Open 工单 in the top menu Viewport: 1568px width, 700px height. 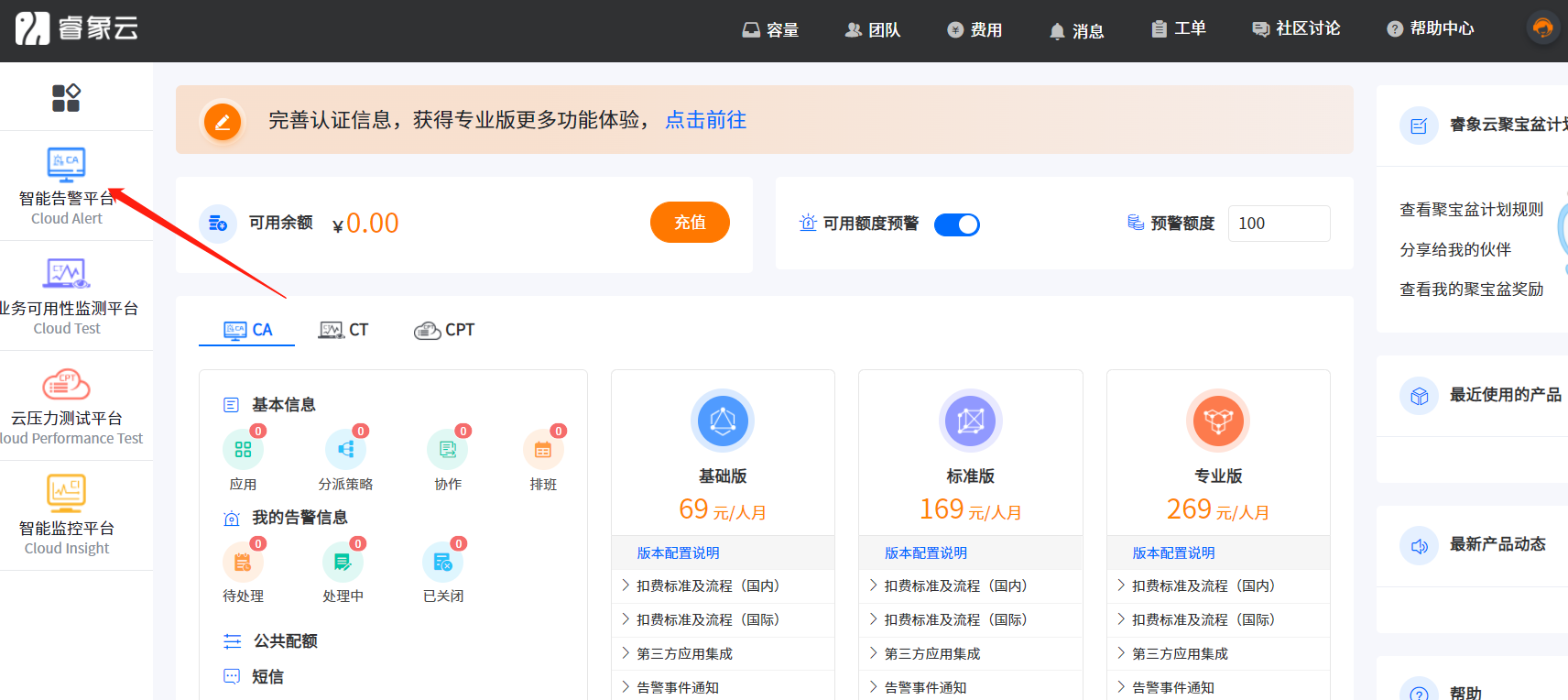tap(1179, 28)
